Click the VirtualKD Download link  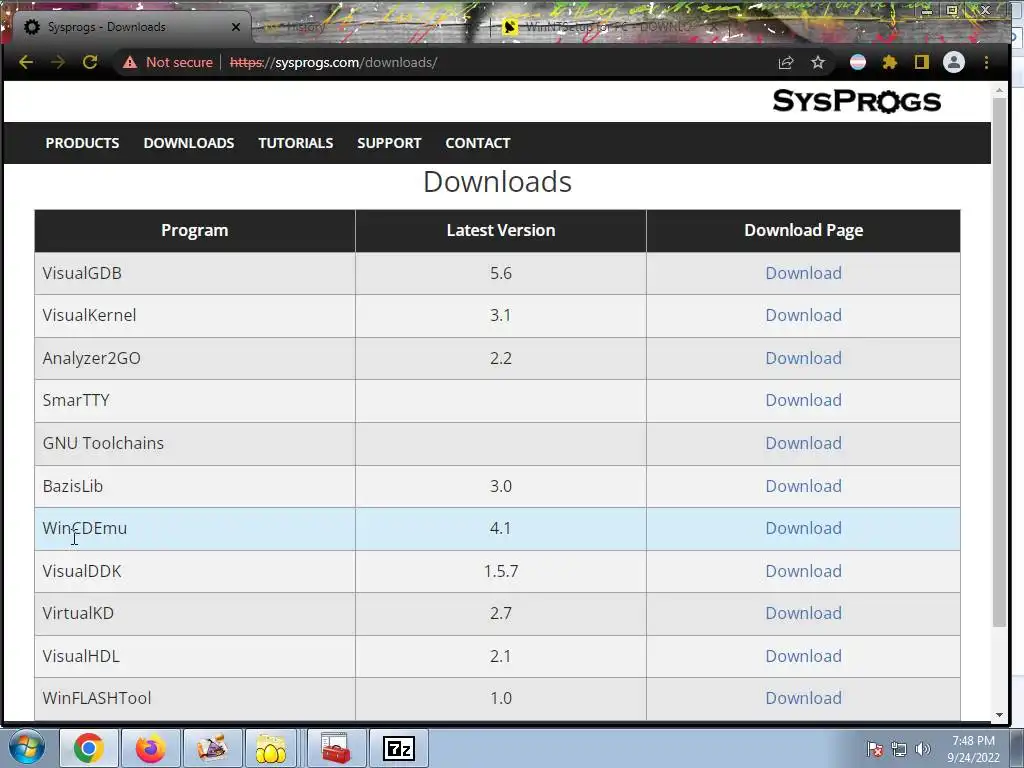click(x=803, y=613)
